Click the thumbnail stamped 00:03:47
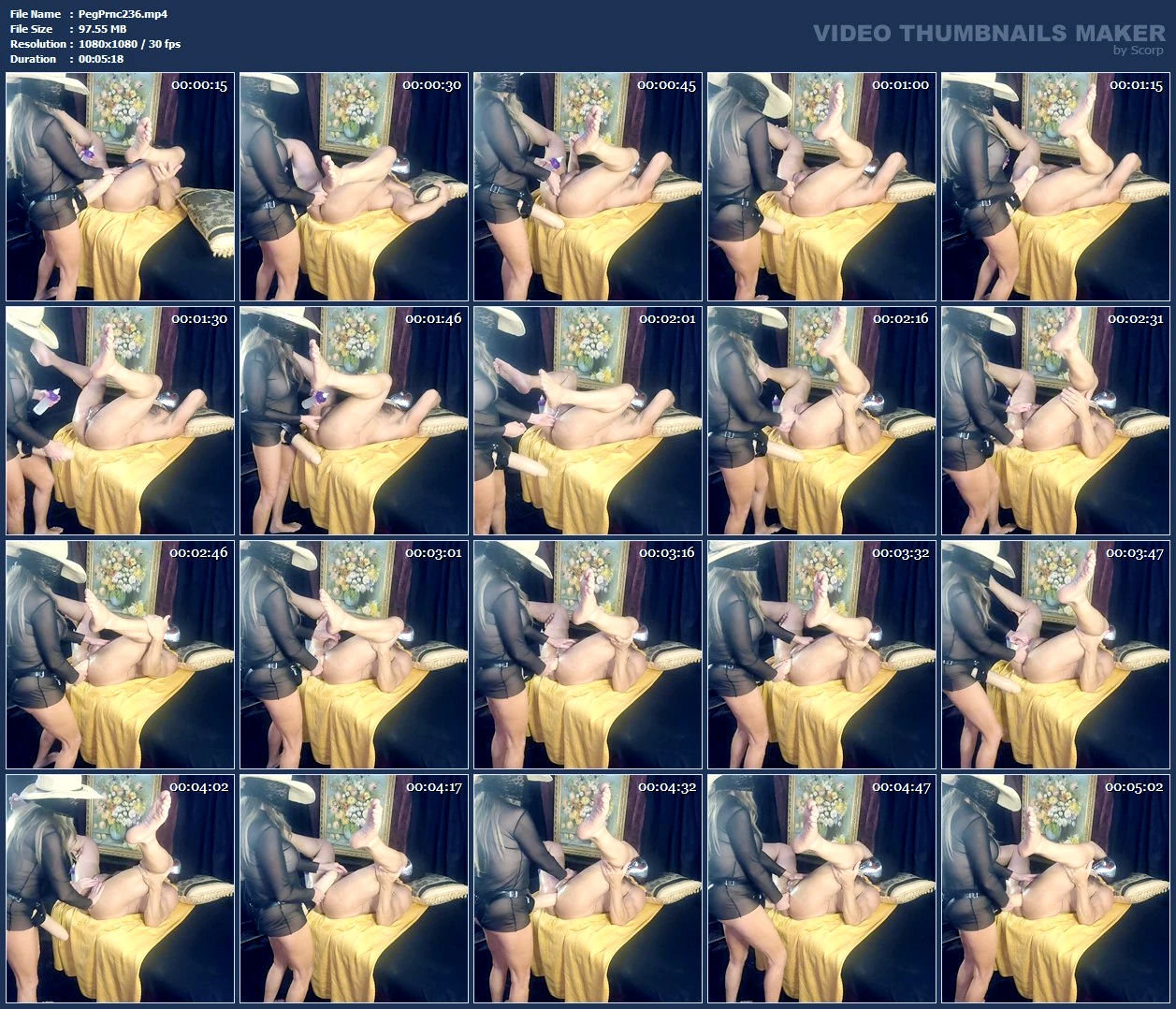This screenshot has width=1176, height=1009. click(x=1055, y=654)
